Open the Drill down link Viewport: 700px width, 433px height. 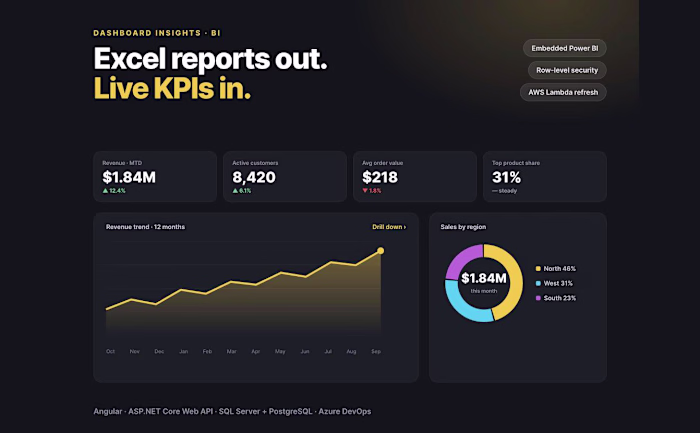(x=389, y=227)
